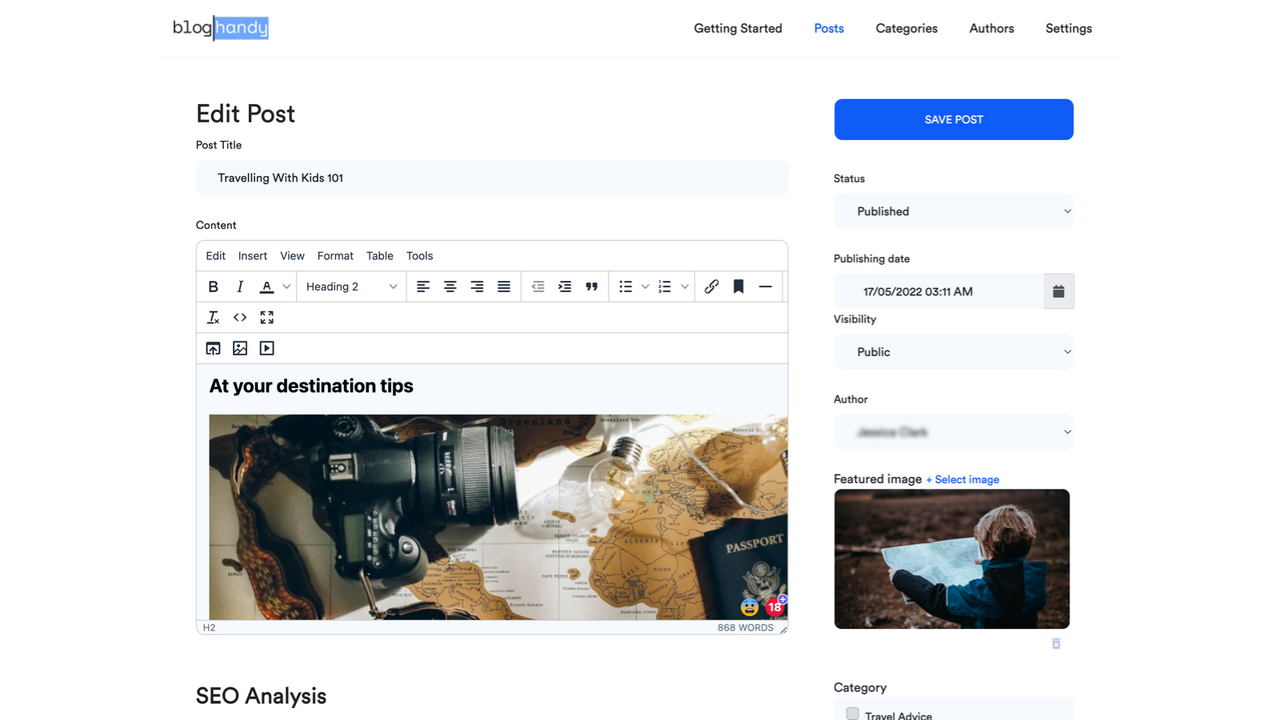Screen dimensions: 1280x720
Task: Clear text formatting
Action: [x=213, y=317]
